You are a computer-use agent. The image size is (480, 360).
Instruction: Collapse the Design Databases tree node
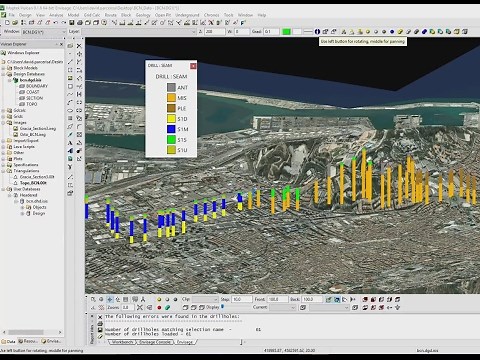(x=3, y=74)
